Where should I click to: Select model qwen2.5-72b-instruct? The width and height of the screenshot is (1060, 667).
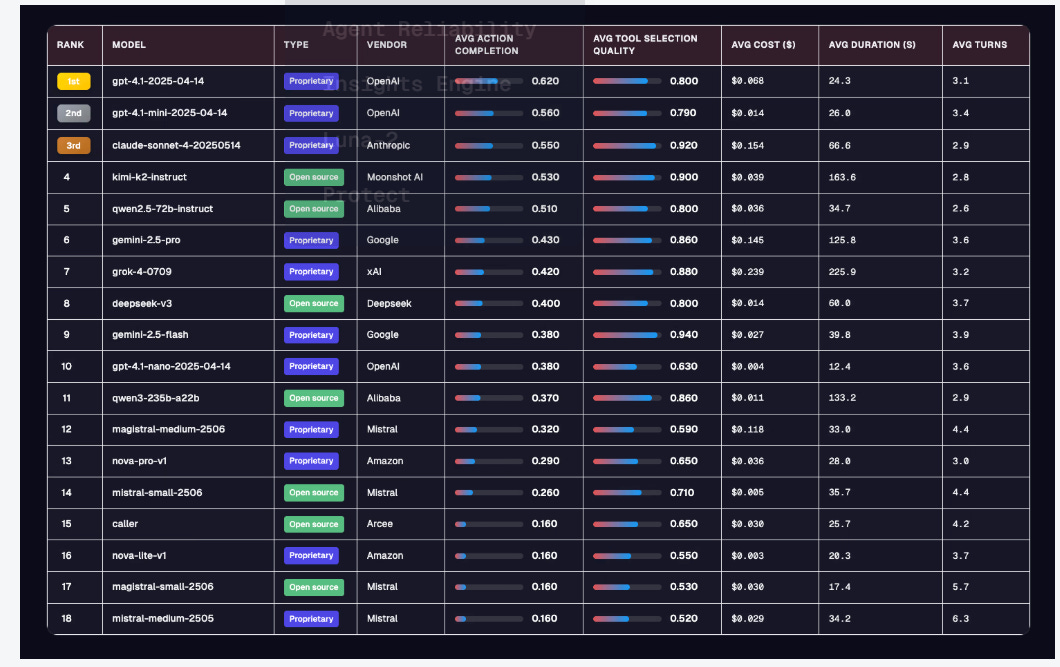tap(162, 209)
